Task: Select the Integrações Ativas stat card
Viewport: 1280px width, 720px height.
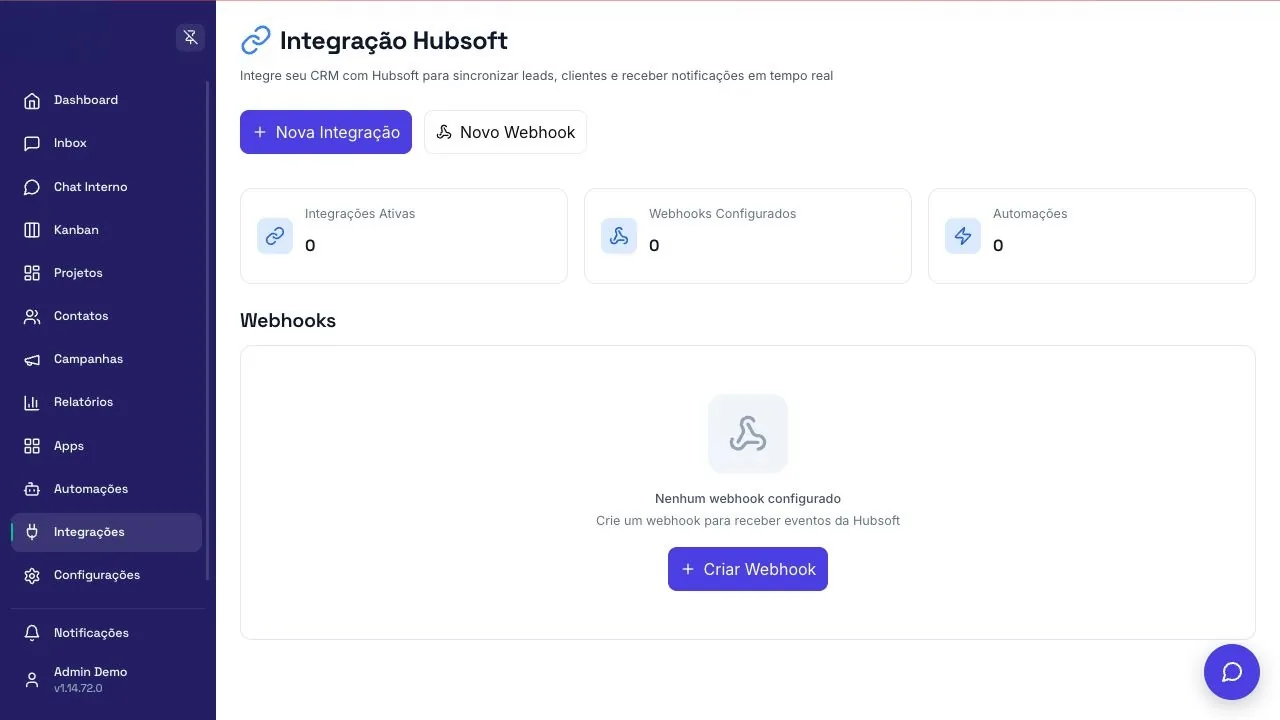Action: pos(404,236)
